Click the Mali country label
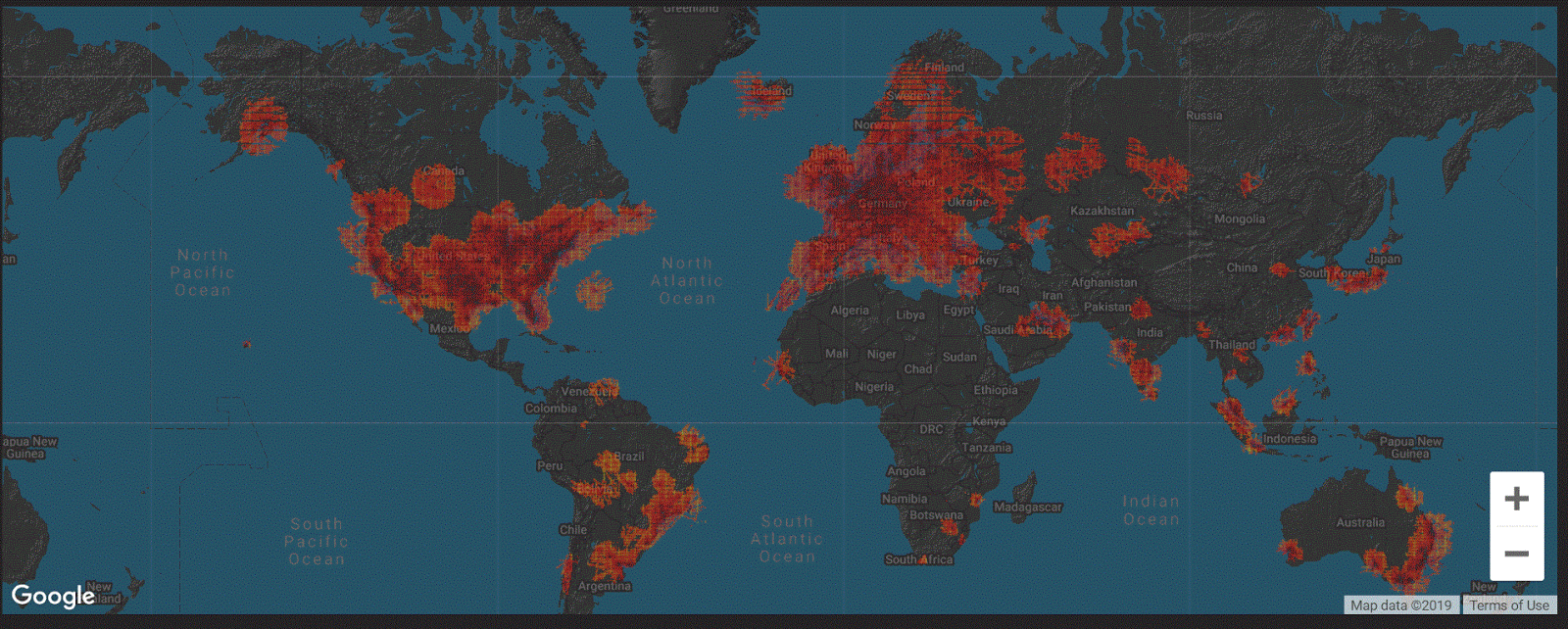Image resolution: width=1568 pixels, height=629 pixels. tap(836, 354)
